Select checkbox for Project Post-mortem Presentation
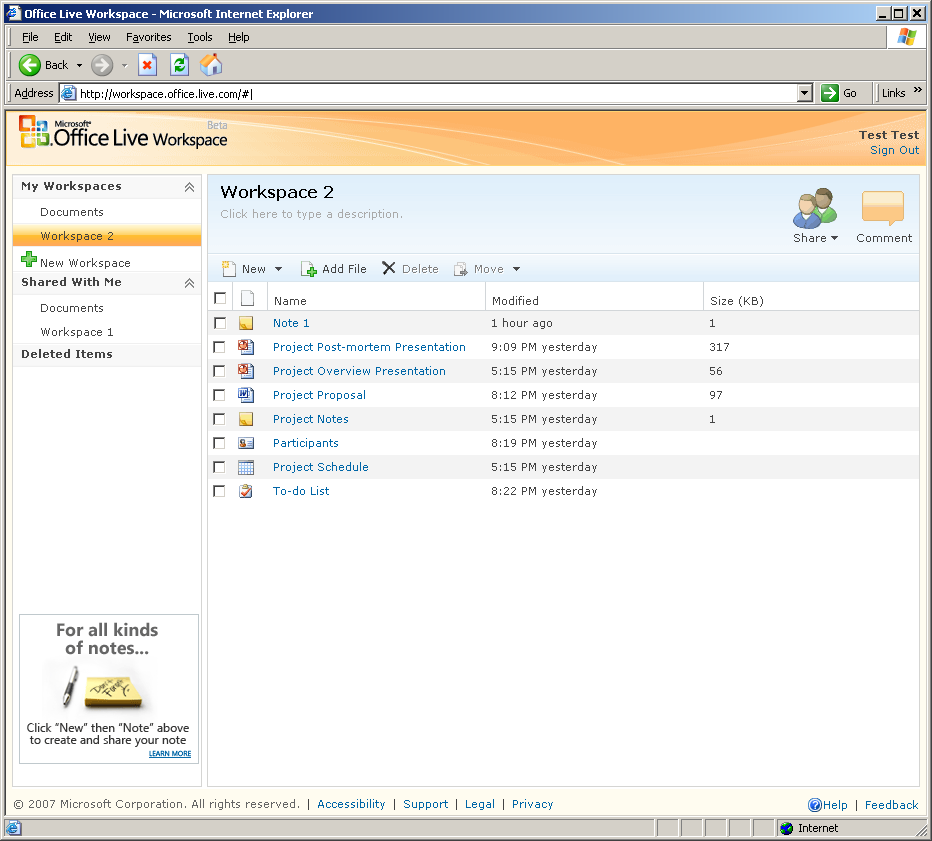 click(219, 347)
